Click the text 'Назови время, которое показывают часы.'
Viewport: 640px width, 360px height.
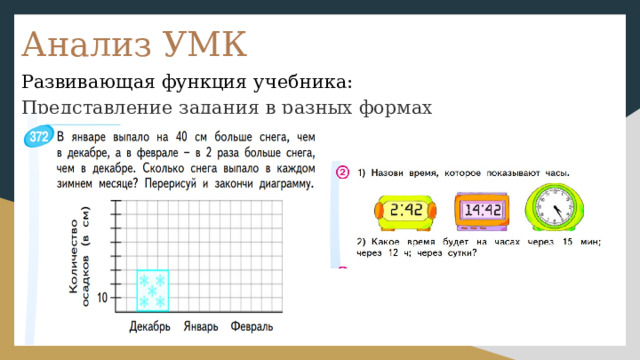470,173
